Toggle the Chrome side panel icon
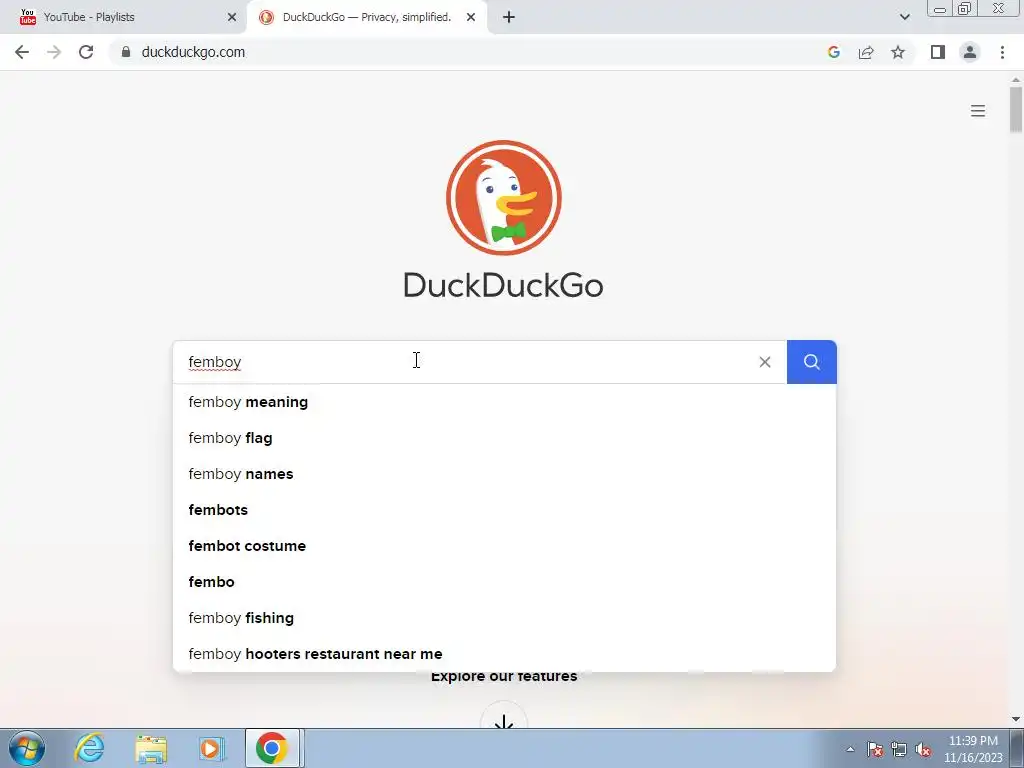Image resolution: width=1024 pixels, height=768 pixels. click(x=938, y=52)
